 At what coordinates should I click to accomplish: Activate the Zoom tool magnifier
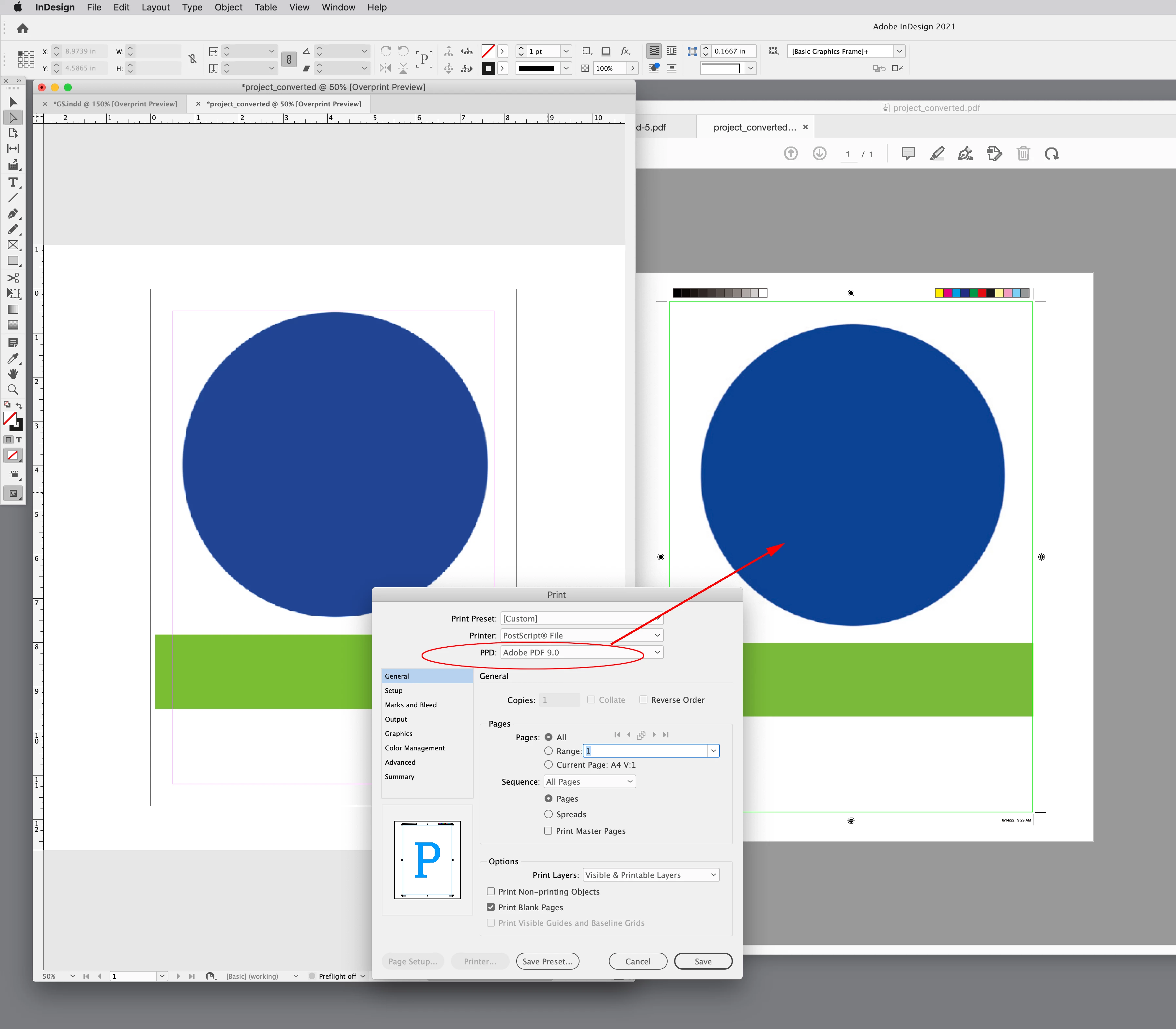[x=13, y=389]
